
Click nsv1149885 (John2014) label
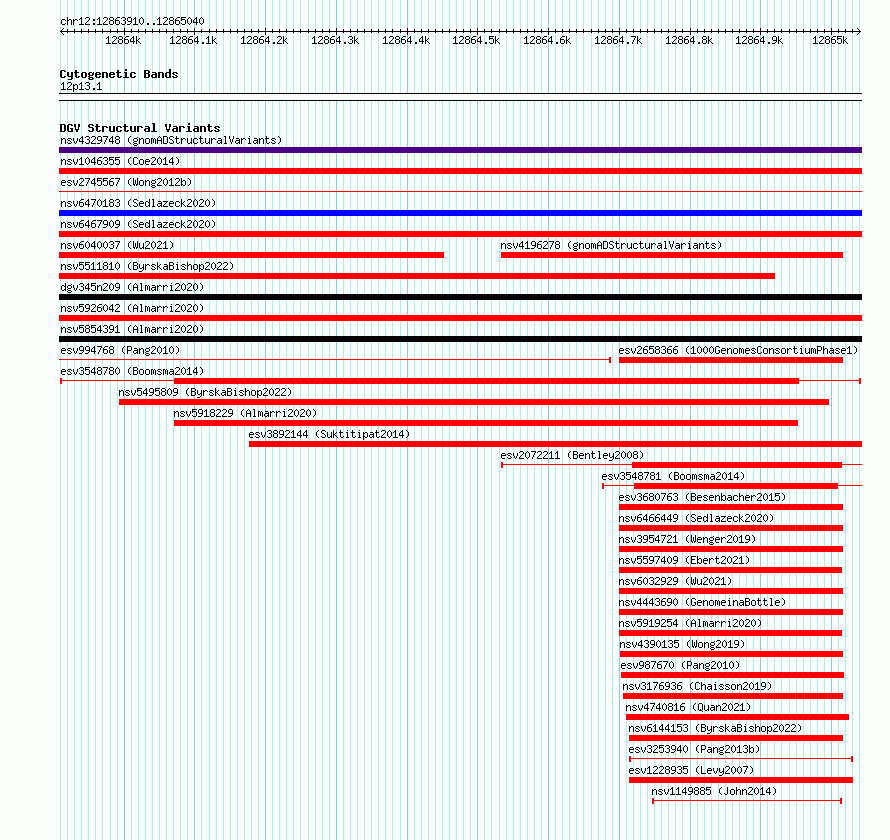(714, 791)
